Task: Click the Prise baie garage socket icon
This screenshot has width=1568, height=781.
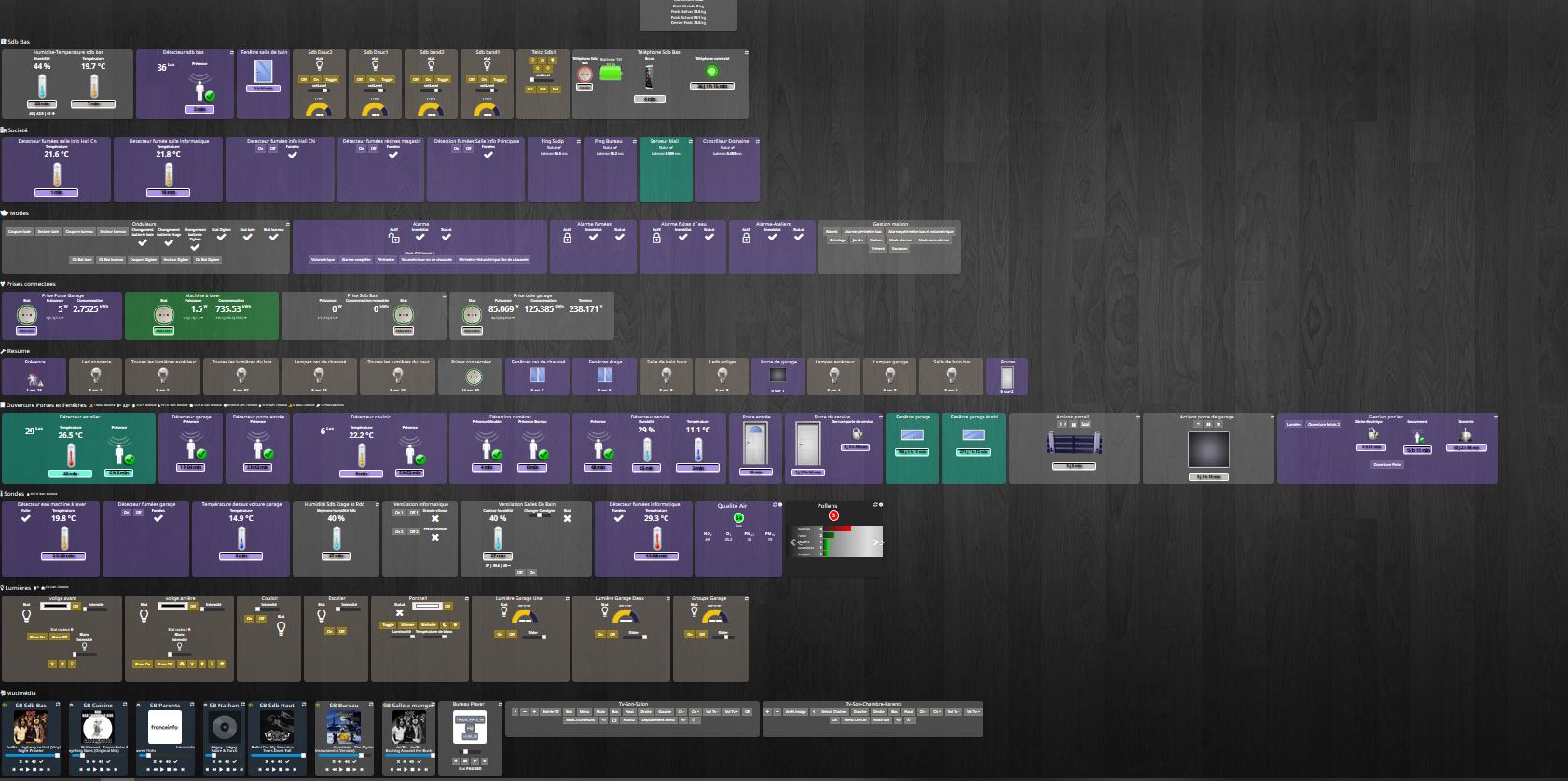Action: (x=472, y=314)
